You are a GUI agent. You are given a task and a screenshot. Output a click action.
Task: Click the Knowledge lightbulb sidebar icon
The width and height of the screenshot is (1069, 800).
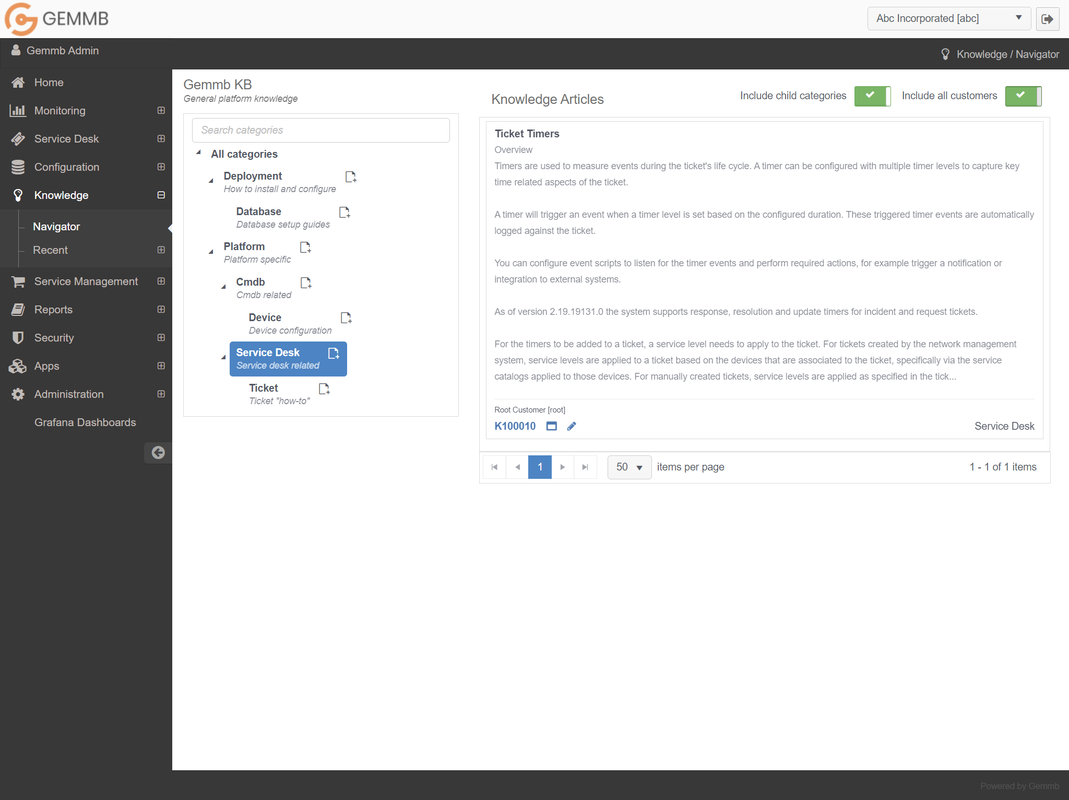pos(18,195)
